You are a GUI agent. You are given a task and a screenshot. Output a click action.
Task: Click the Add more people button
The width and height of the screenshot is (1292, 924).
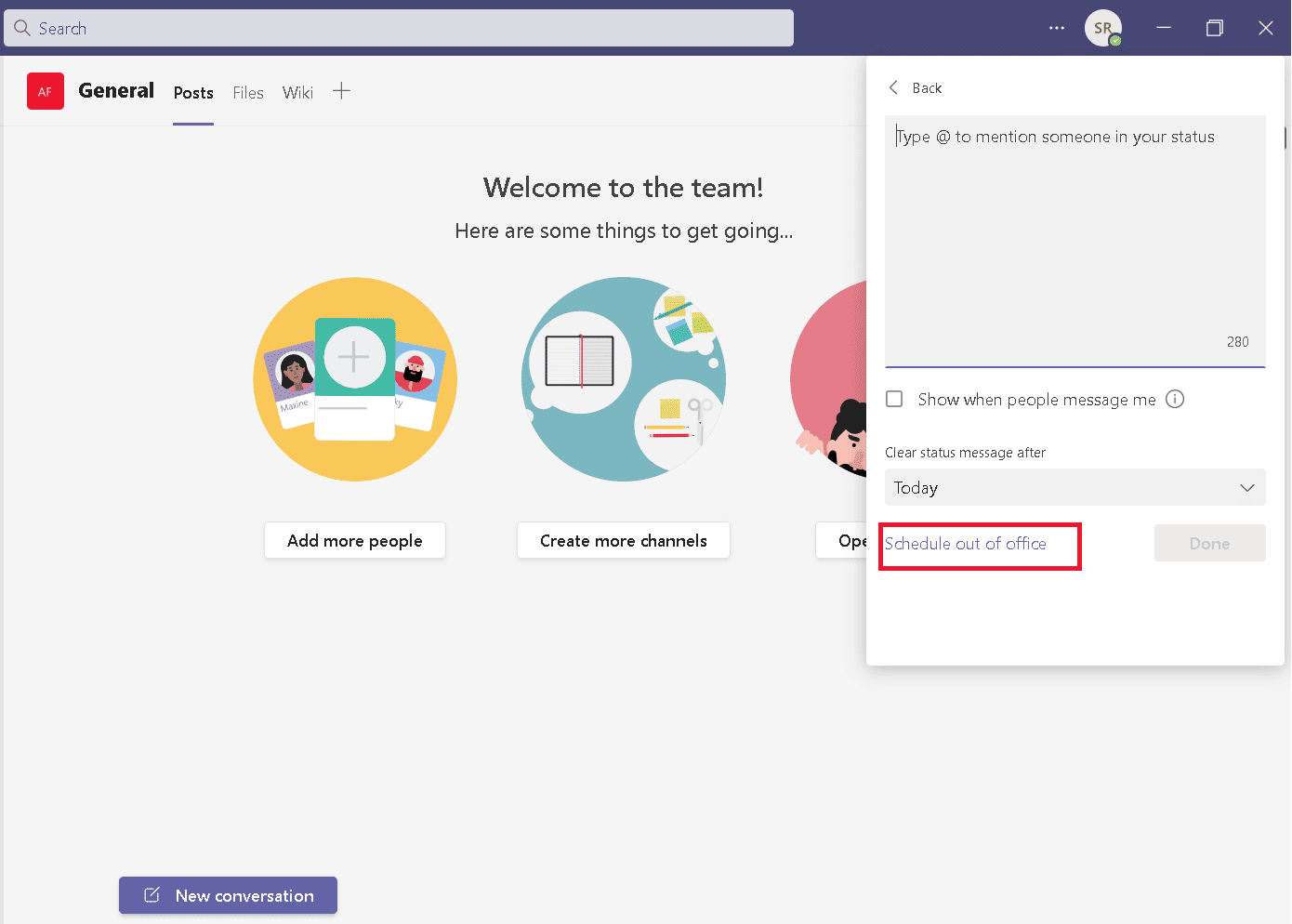[355, 541]
